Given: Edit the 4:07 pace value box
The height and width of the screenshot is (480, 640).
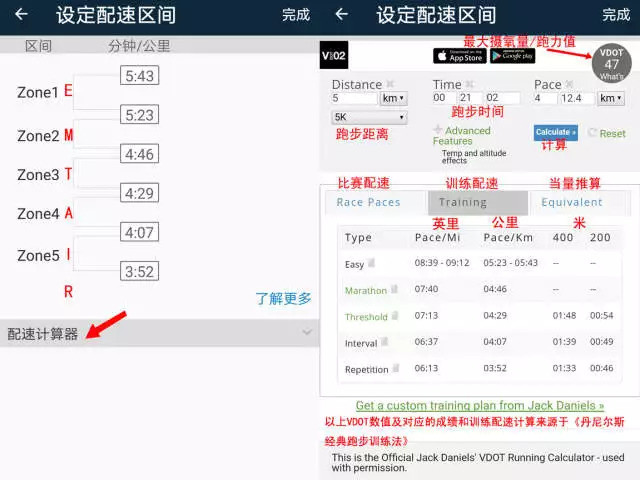Looking at the screenshot, I should pos(139,232).
